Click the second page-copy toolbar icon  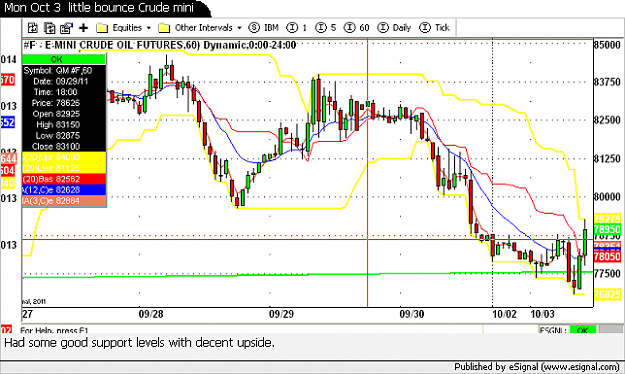pyautogui.click(x=49, y=28)
